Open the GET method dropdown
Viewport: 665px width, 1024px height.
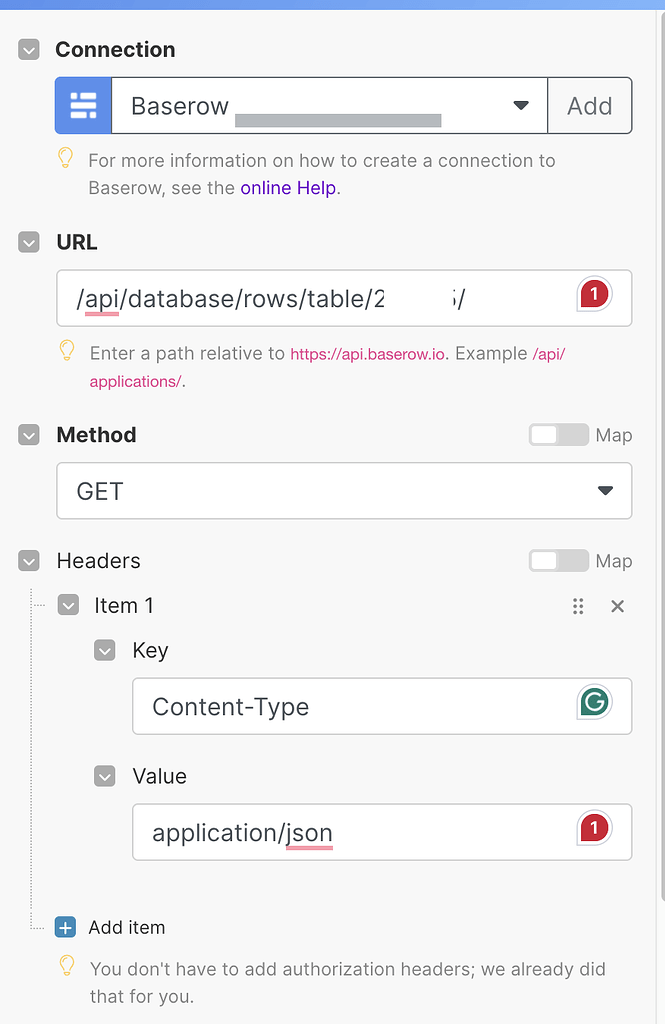[x=605, y=491]
